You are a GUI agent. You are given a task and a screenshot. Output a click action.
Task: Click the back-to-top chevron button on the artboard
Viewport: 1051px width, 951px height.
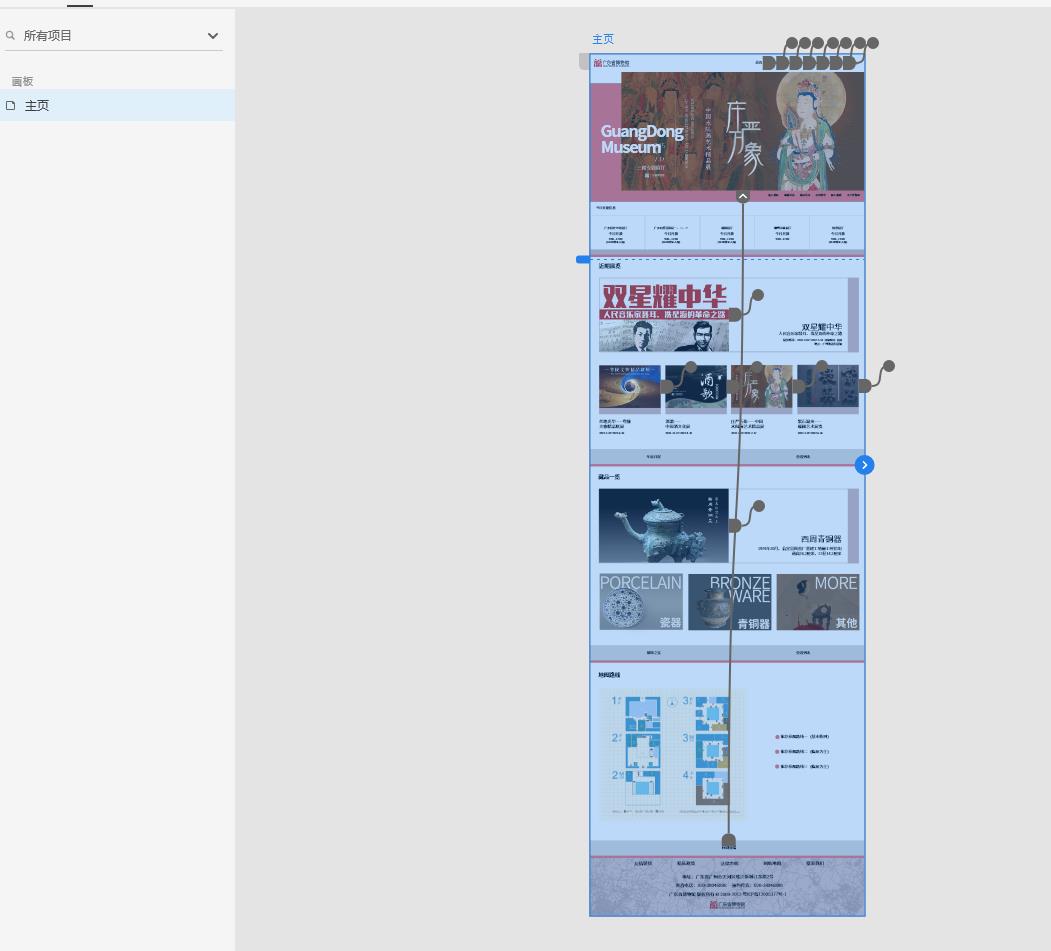click(743, 196)
